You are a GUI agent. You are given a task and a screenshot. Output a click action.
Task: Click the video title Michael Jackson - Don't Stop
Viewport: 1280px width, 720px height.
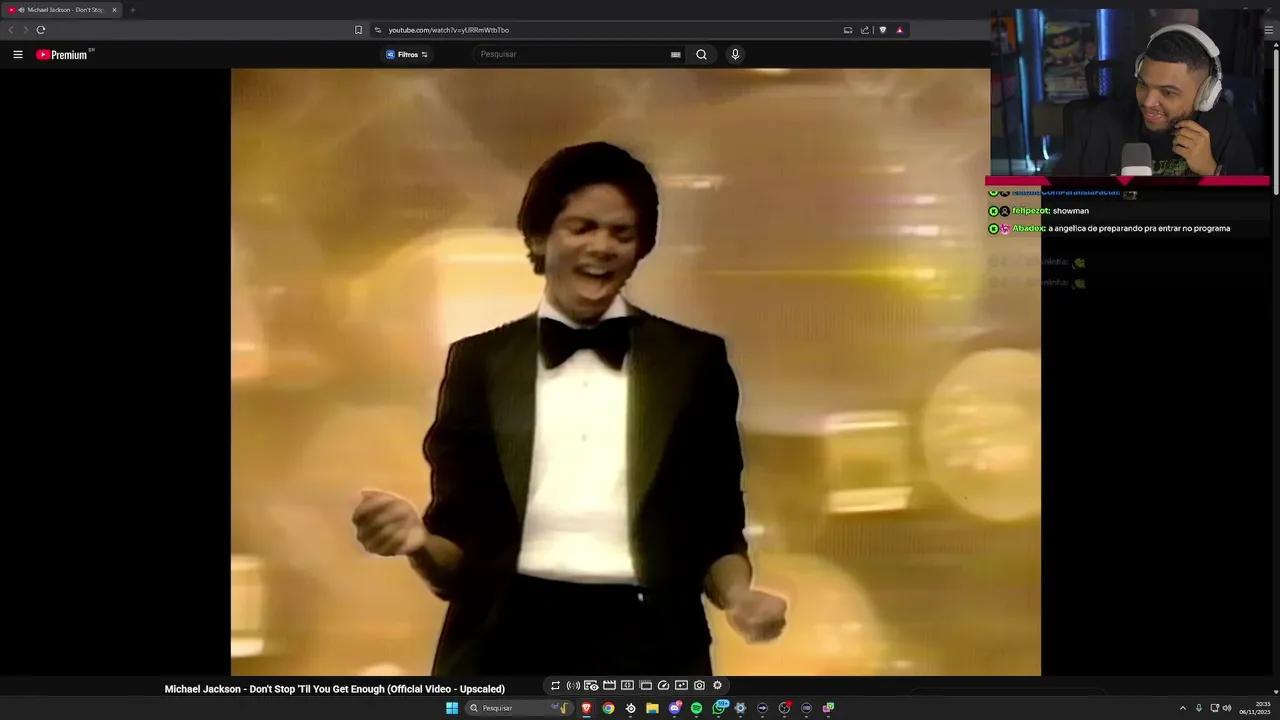[335, 689]
